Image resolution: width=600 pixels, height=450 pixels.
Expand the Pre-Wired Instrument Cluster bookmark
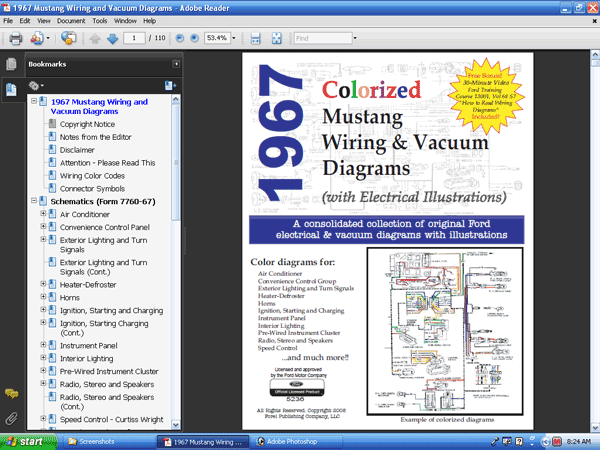pos(43,370)
